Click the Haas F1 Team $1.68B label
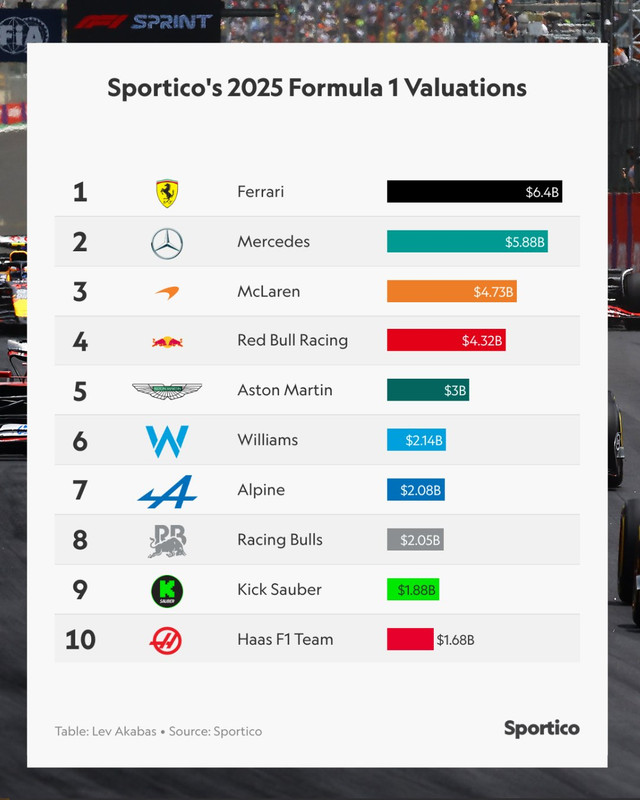This screenshot has height=800, width=640. click(x=455, y=640)
